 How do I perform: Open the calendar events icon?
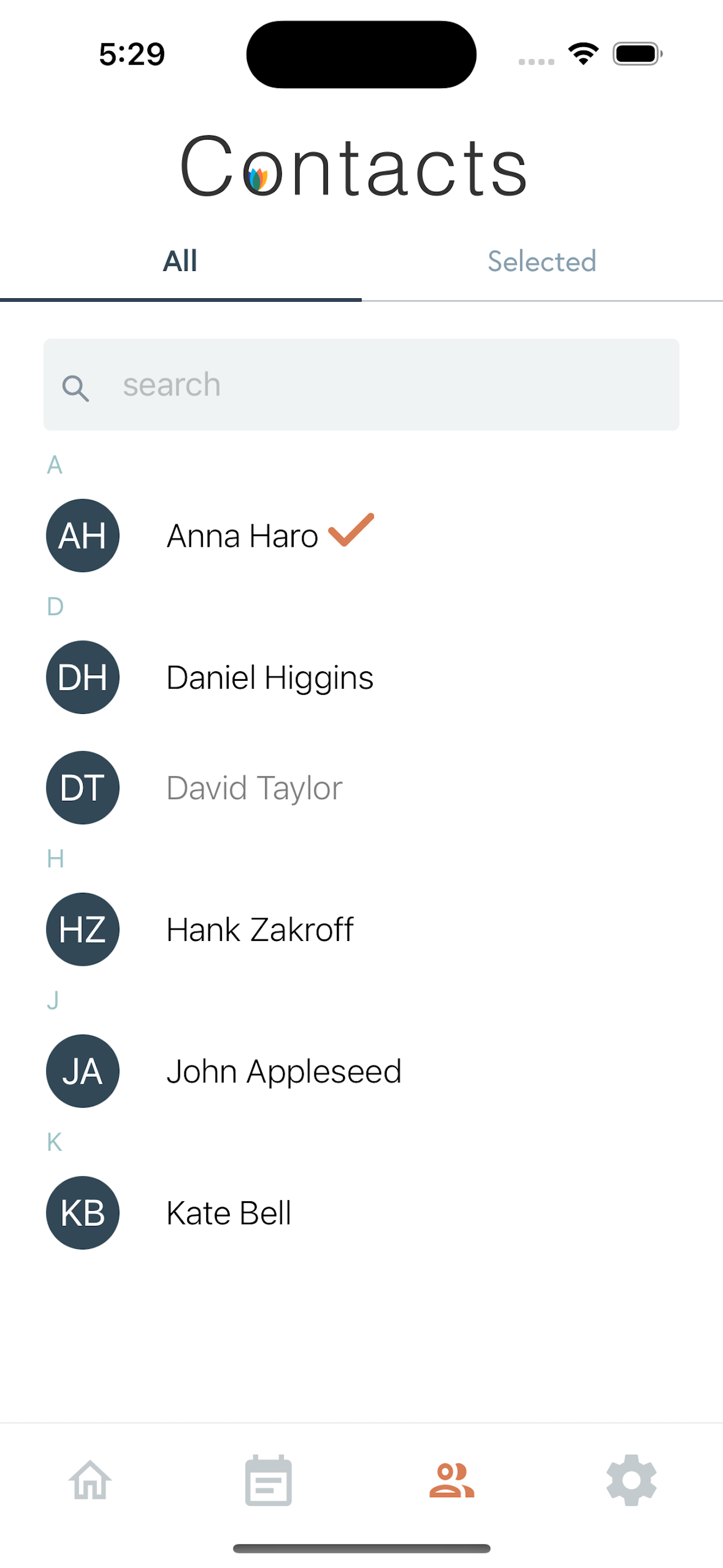tap(268, 1480)
